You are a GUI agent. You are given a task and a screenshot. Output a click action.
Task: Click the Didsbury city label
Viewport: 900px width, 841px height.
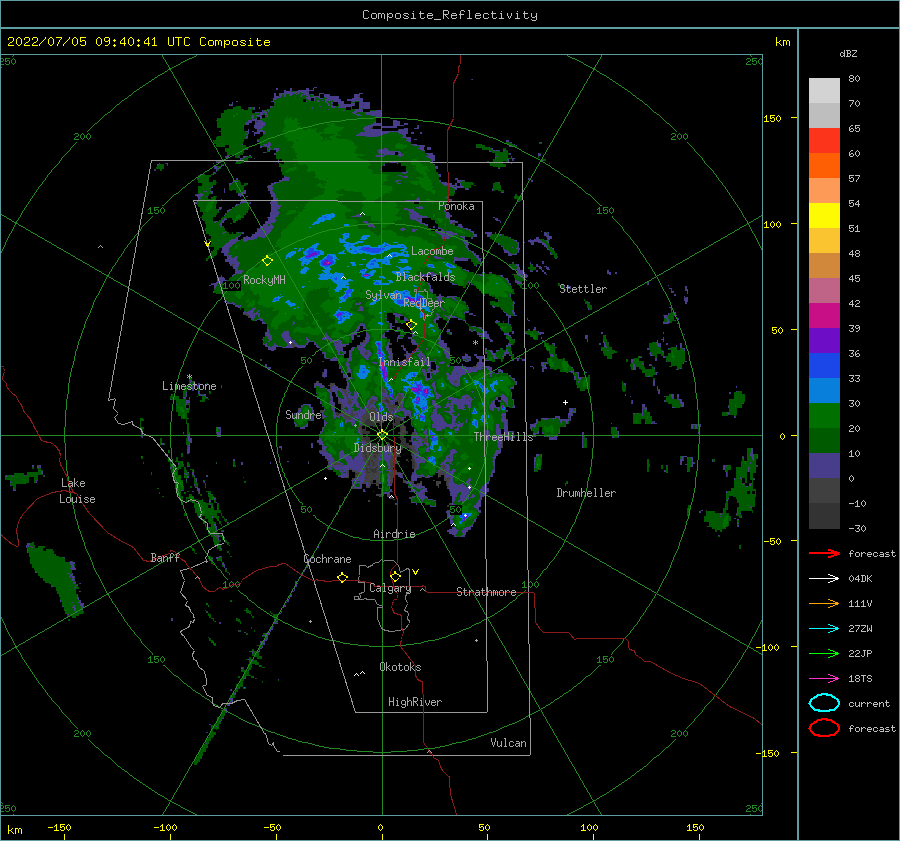pos(377,448)
